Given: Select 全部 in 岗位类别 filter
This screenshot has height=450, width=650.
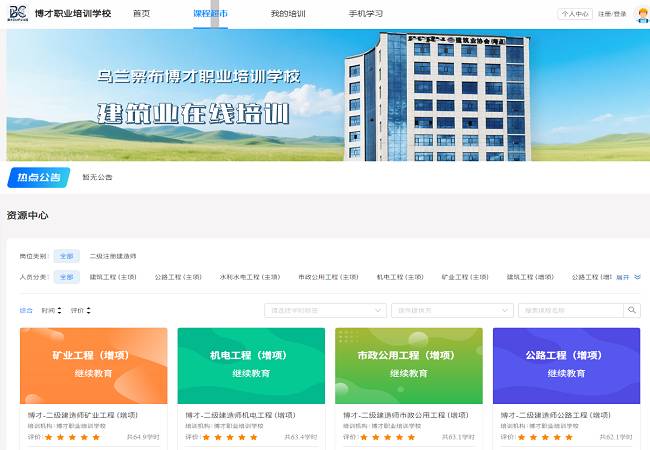Looking at the screenshot, I should pyautogui.click(x=65, y=256).
